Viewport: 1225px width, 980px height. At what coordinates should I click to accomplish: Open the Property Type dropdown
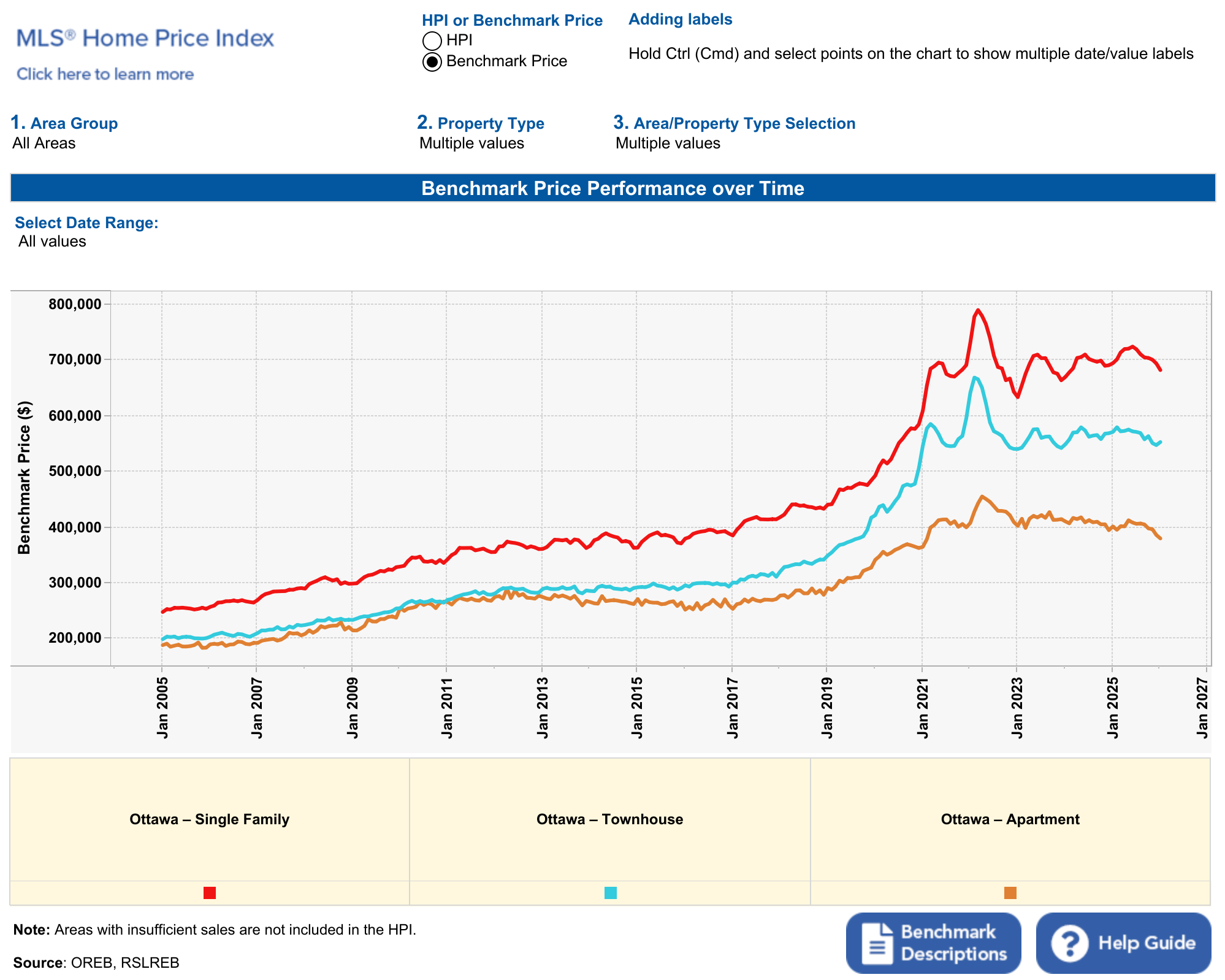(471, 143)
